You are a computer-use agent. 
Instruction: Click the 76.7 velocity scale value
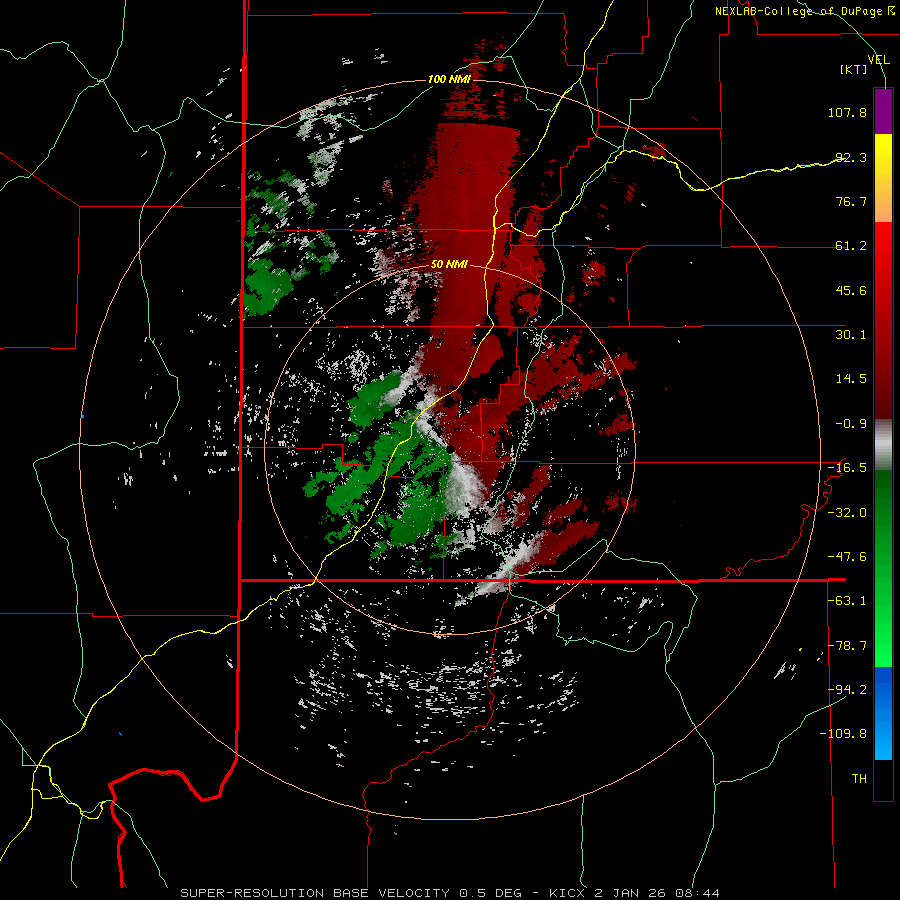851,201
